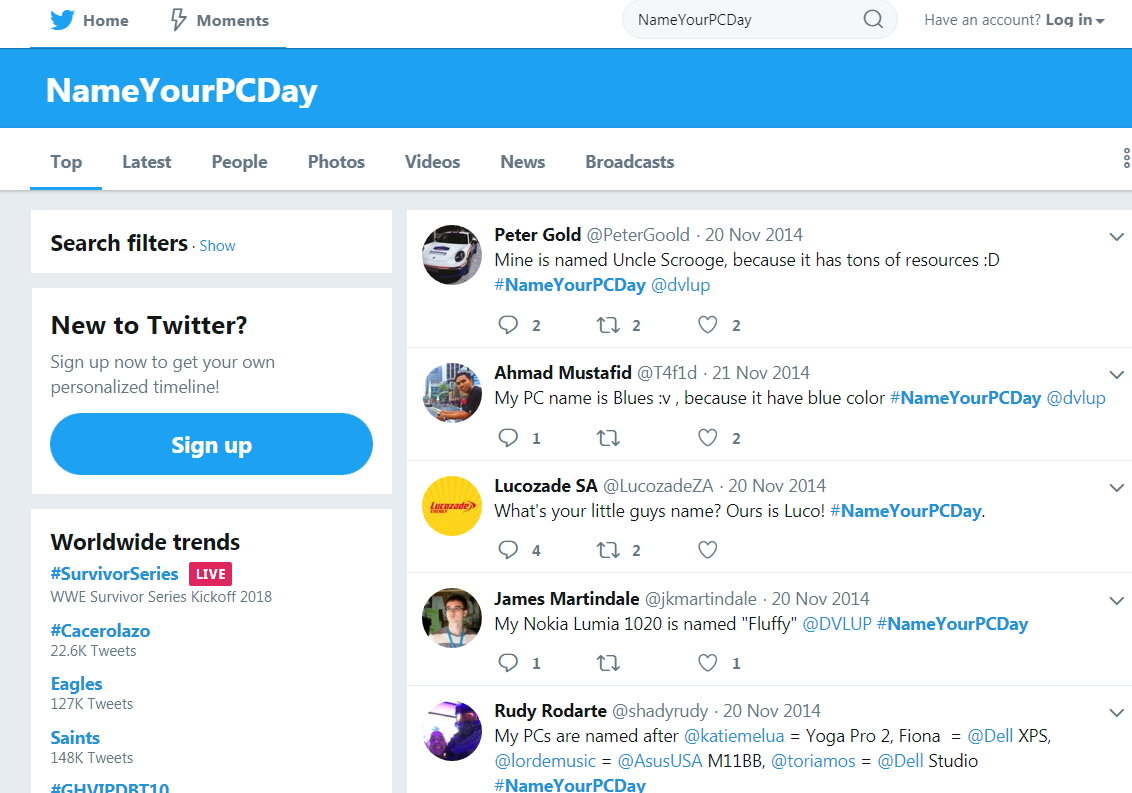Open more options three-dot icon in tab bar
This screenshot has width=1132, height=793.
pos(1126,158)
